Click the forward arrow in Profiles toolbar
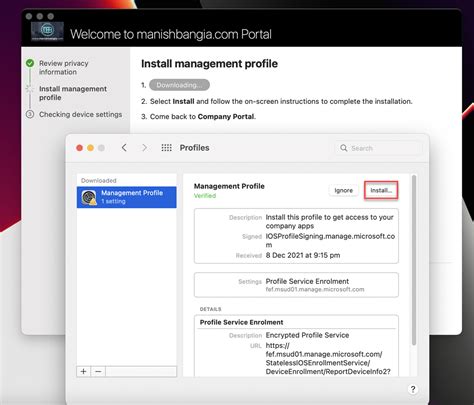 [x=144, y=148]
